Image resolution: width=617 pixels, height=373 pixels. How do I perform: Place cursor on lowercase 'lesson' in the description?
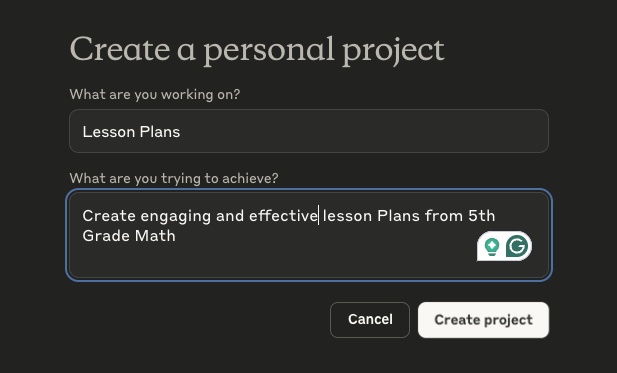(x=347, y=216)
